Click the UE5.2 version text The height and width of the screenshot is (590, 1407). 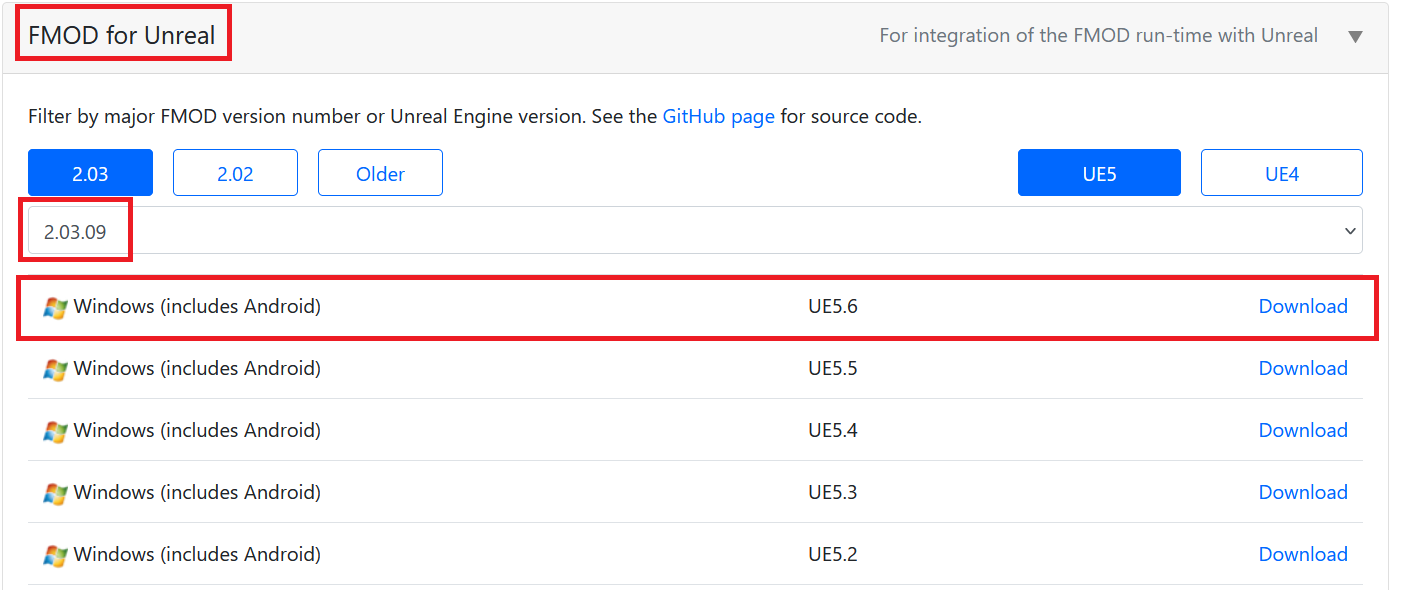pyautogui.click(x=833, y=554)
